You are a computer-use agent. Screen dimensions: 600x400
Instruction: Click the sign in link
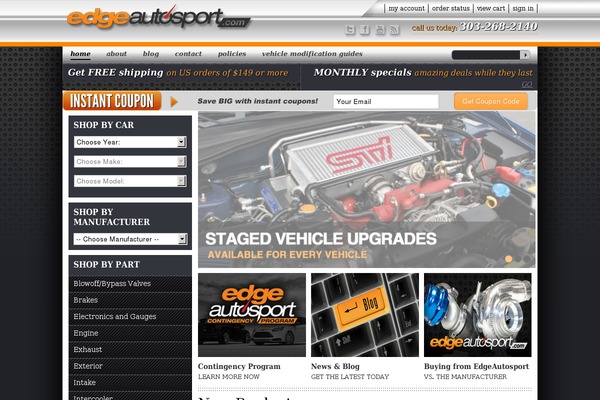coord(523,8)
